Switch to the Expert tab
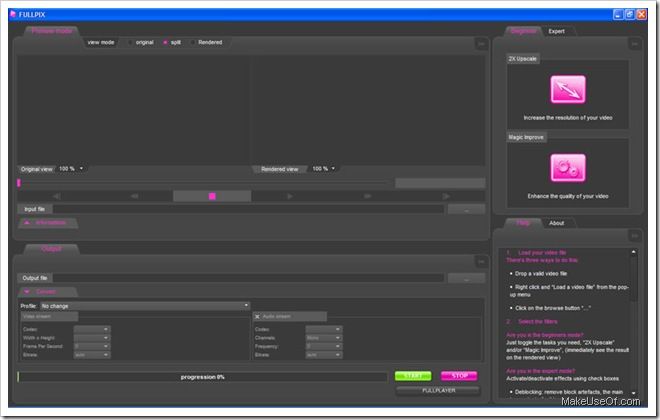Viewport: 660px width, 420px height. (x=557, y=32)
